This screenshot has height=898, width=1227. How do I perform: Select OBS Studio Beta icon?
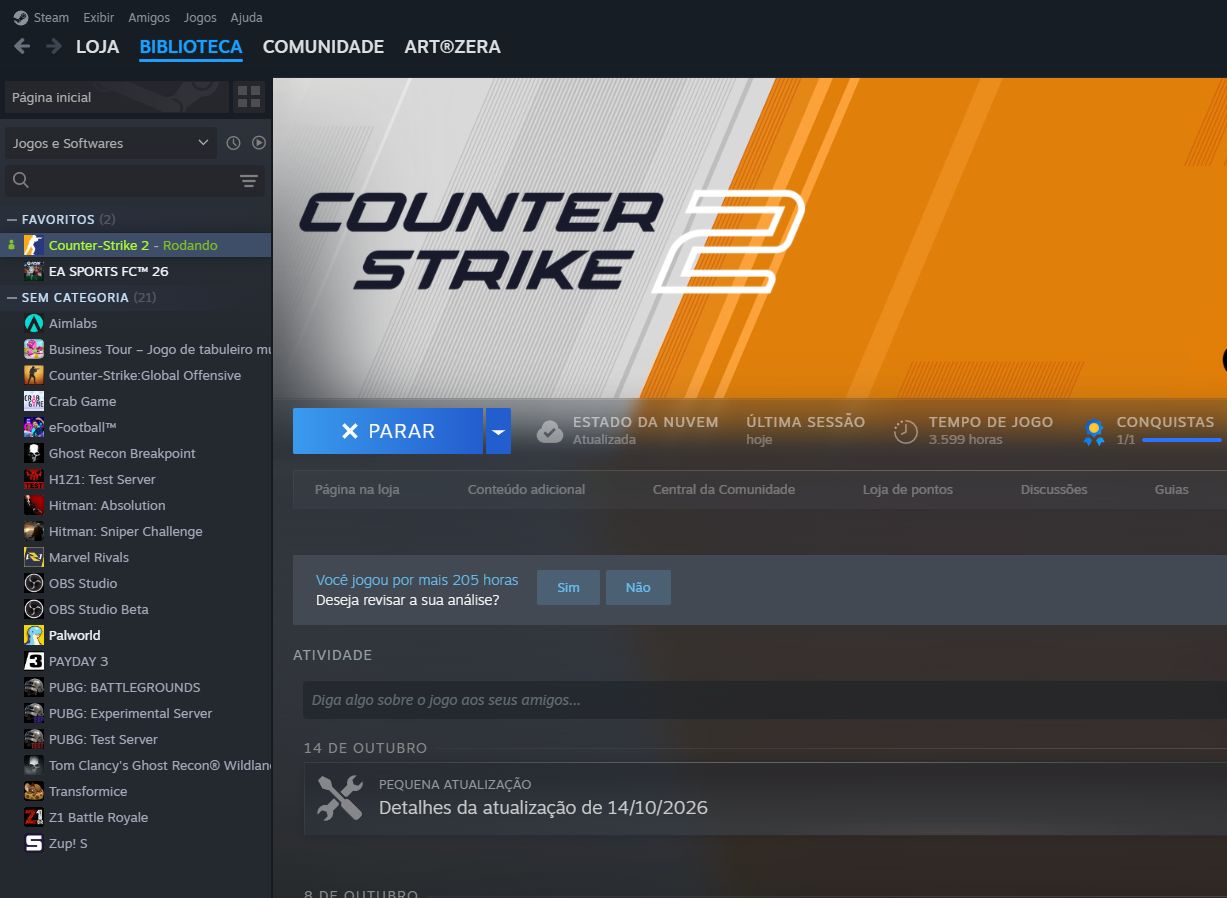coord(33,609)
